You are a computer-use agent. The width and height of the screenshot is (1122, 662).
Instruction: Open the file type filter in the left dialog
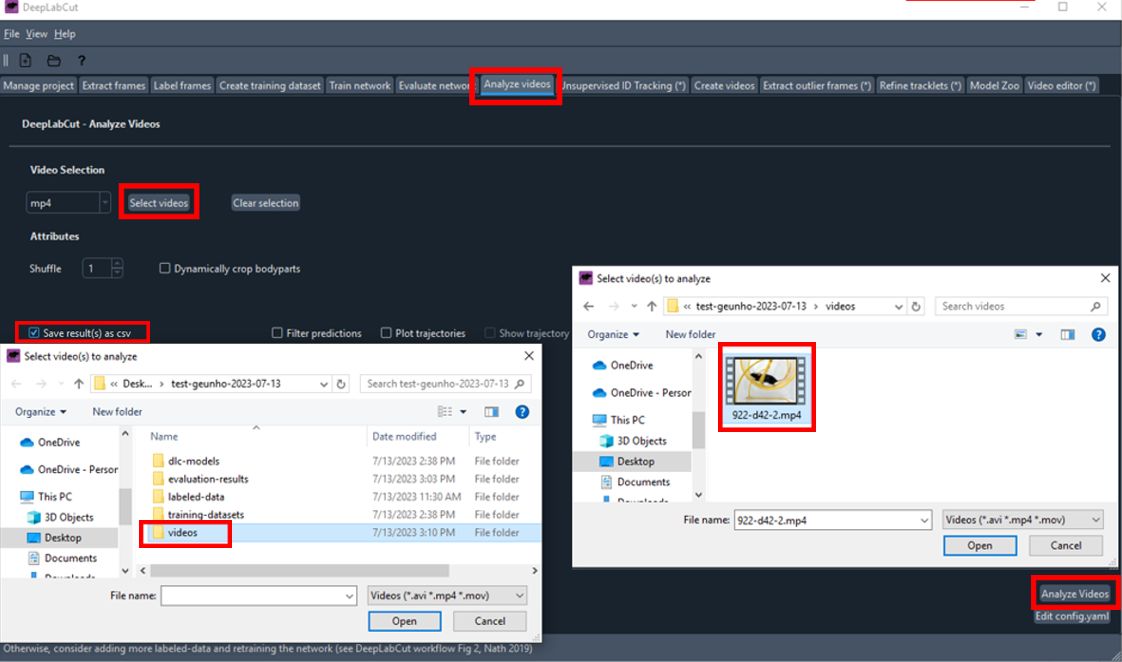[447, 595]
